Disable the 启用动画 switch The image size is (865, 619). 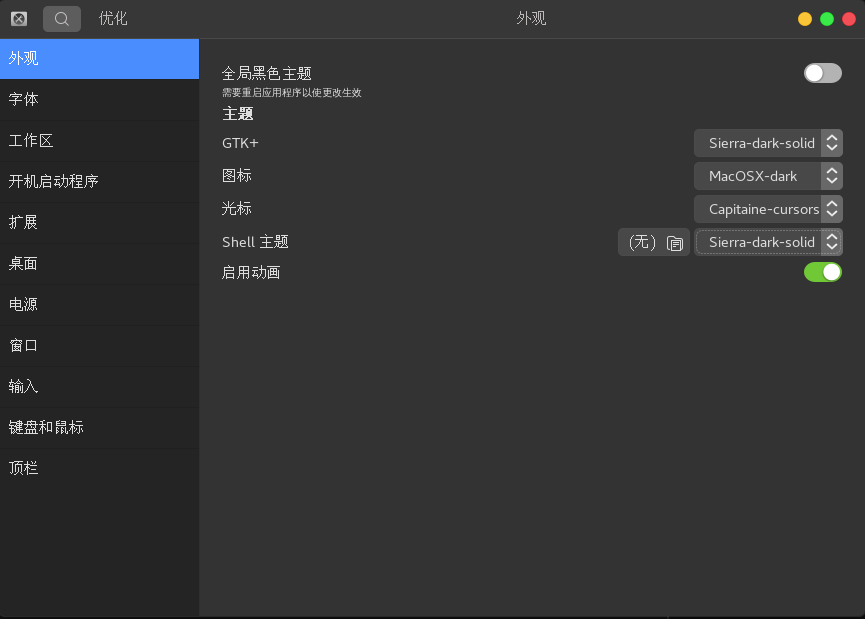coord(823,272)
